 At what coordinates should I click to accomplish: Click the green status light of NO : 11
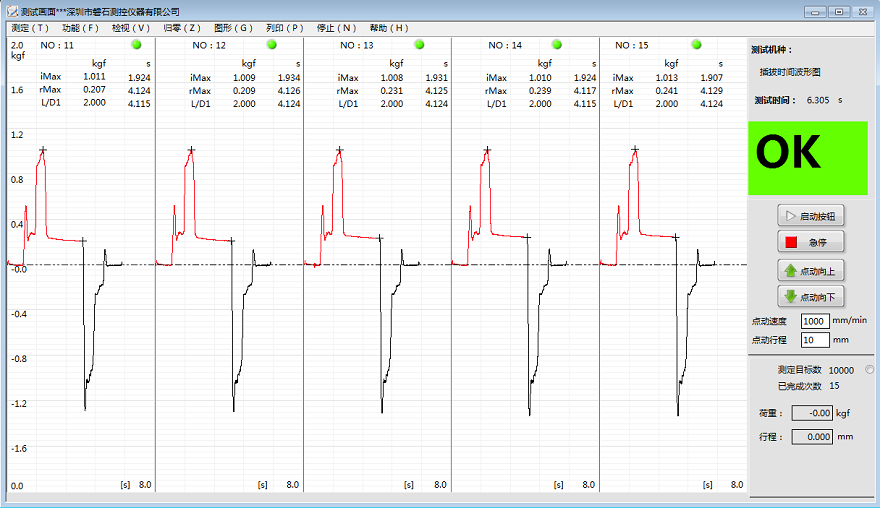136,44
